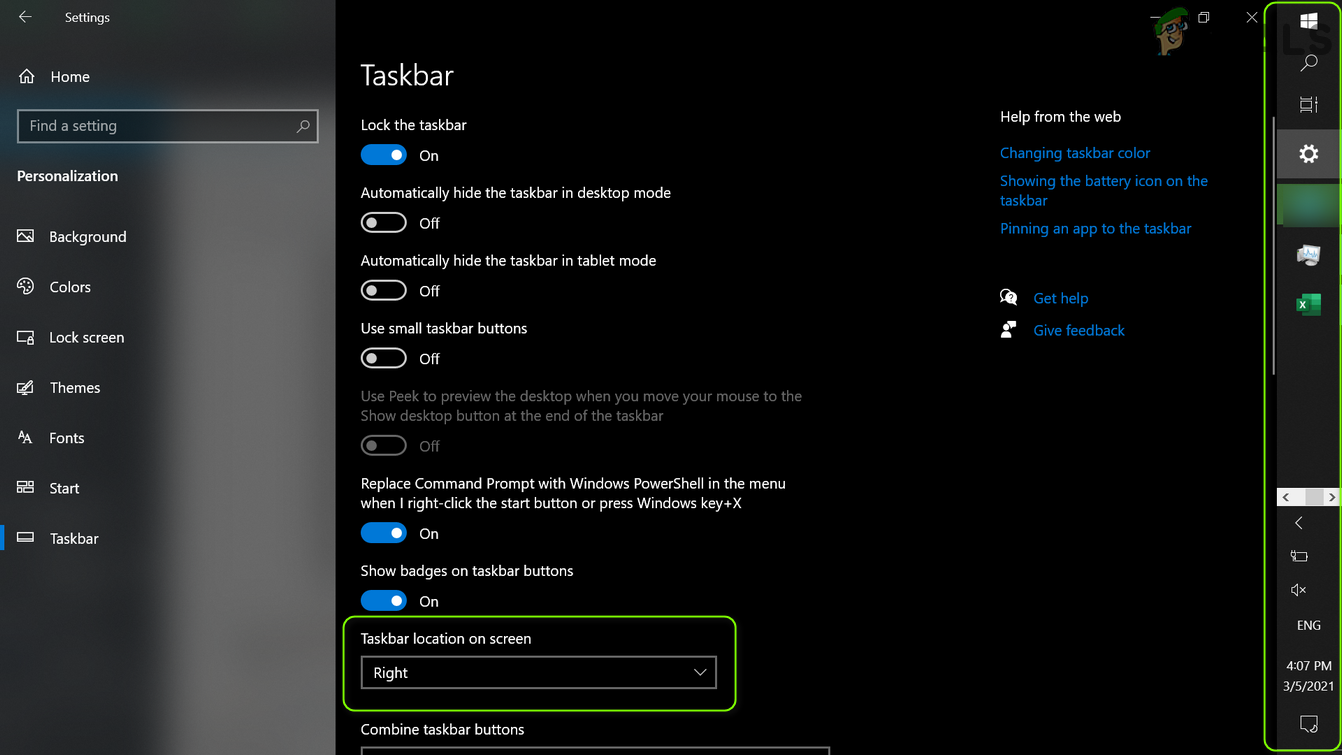
Task: Open Task View from the taskbar
Action: point(1308,105)
